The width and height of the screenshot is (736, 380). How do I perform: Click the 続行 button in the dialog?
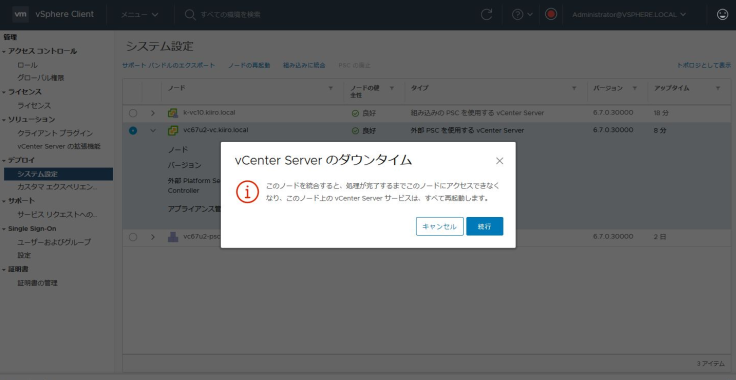pos(484,226)
